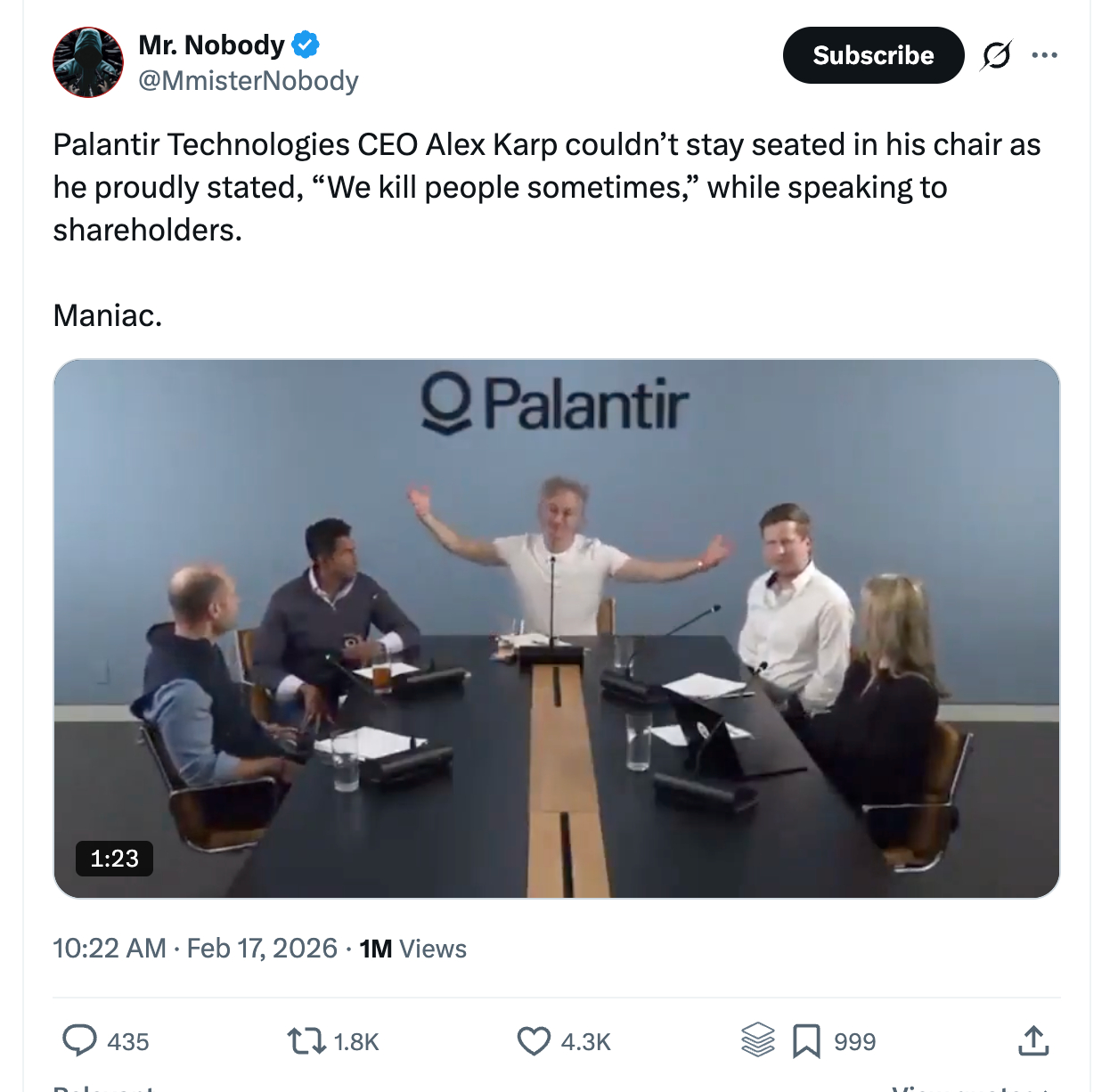Click the 1M Views label
This screenshot has height=1092, width=1110.
point(412,949)
